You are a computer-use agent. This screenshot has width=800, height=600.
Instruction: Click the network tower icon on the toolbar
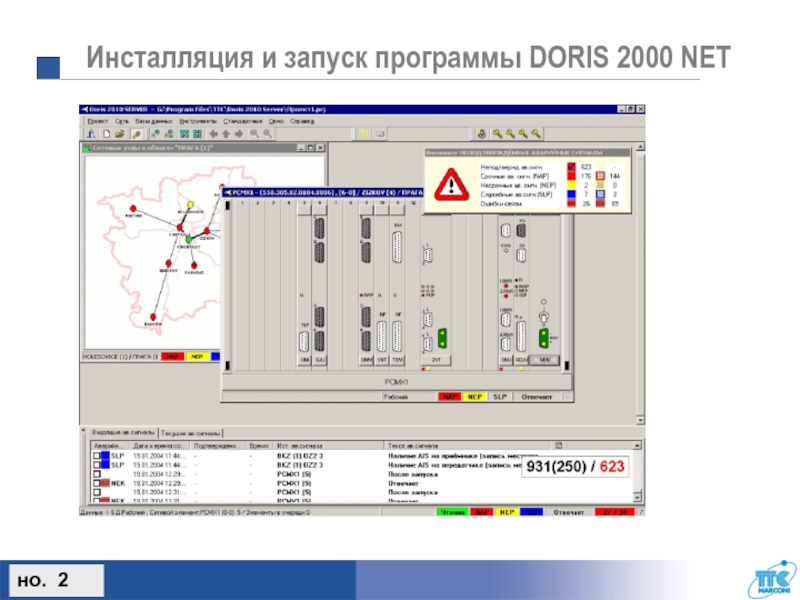(x=91, y=134)
